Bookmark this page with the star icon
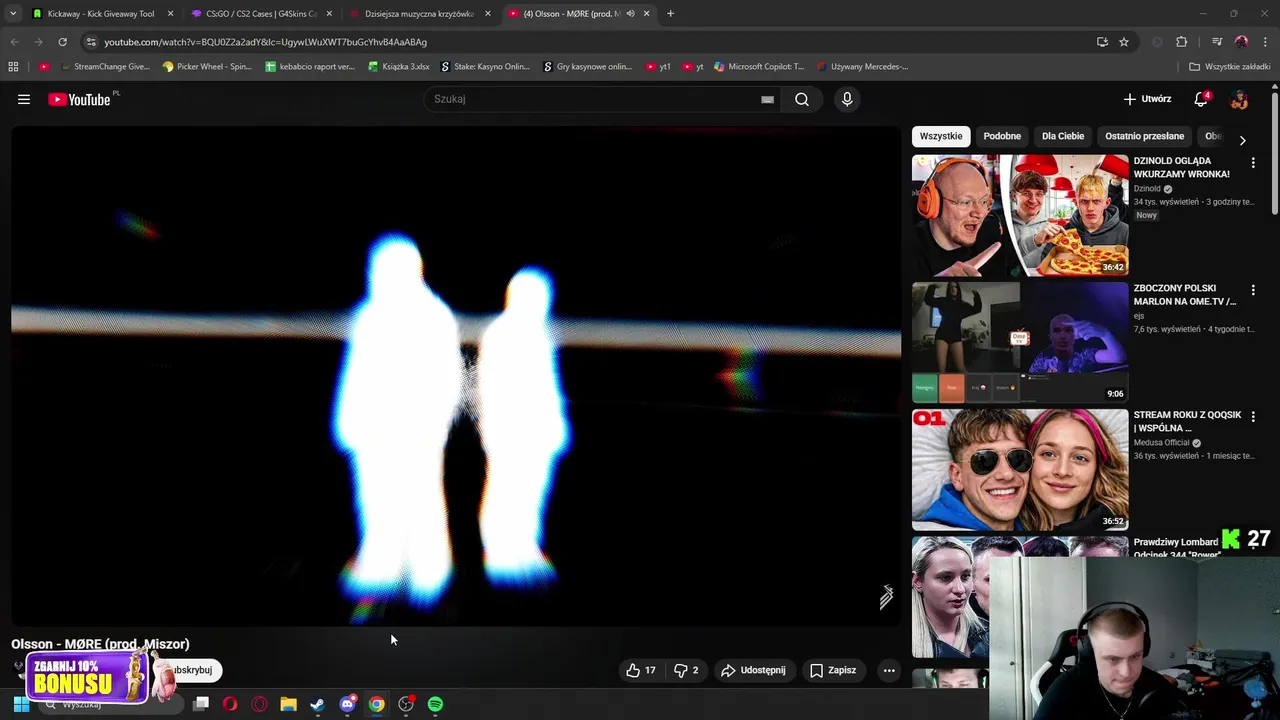This screenshot has width=1280, height=720. pos(1124,42)
